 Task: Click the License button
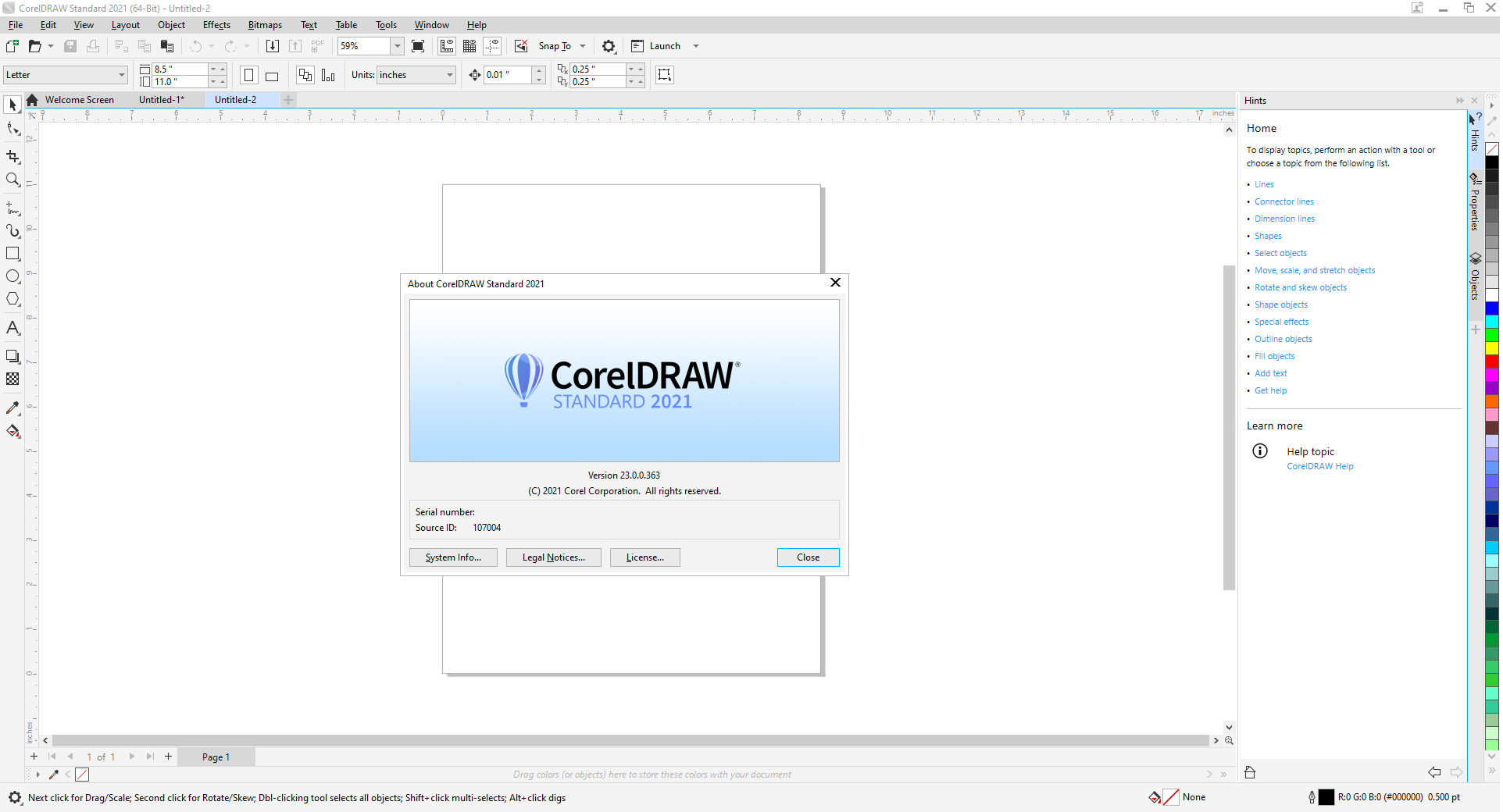point(645,557)
